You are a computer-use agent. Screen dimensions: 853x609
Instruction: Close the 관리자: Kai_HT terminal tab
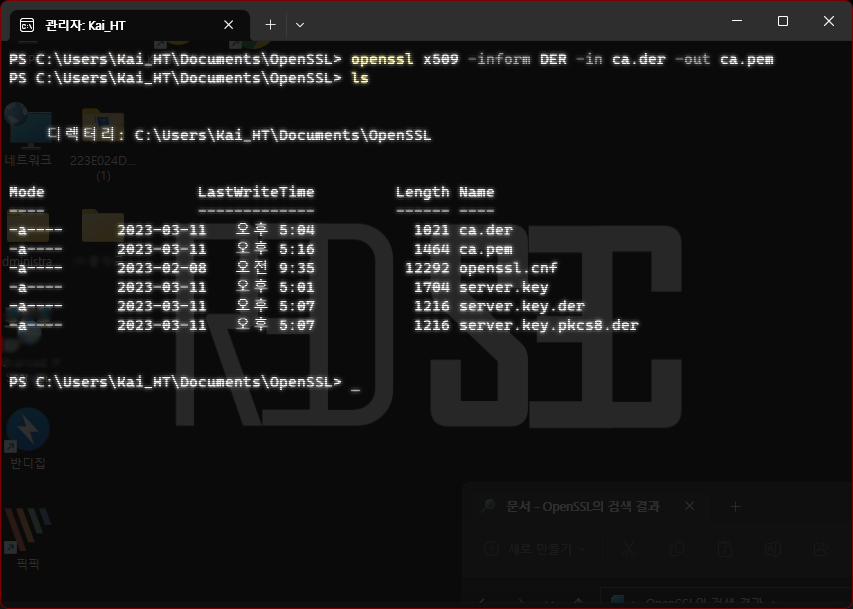coord(228,25)
